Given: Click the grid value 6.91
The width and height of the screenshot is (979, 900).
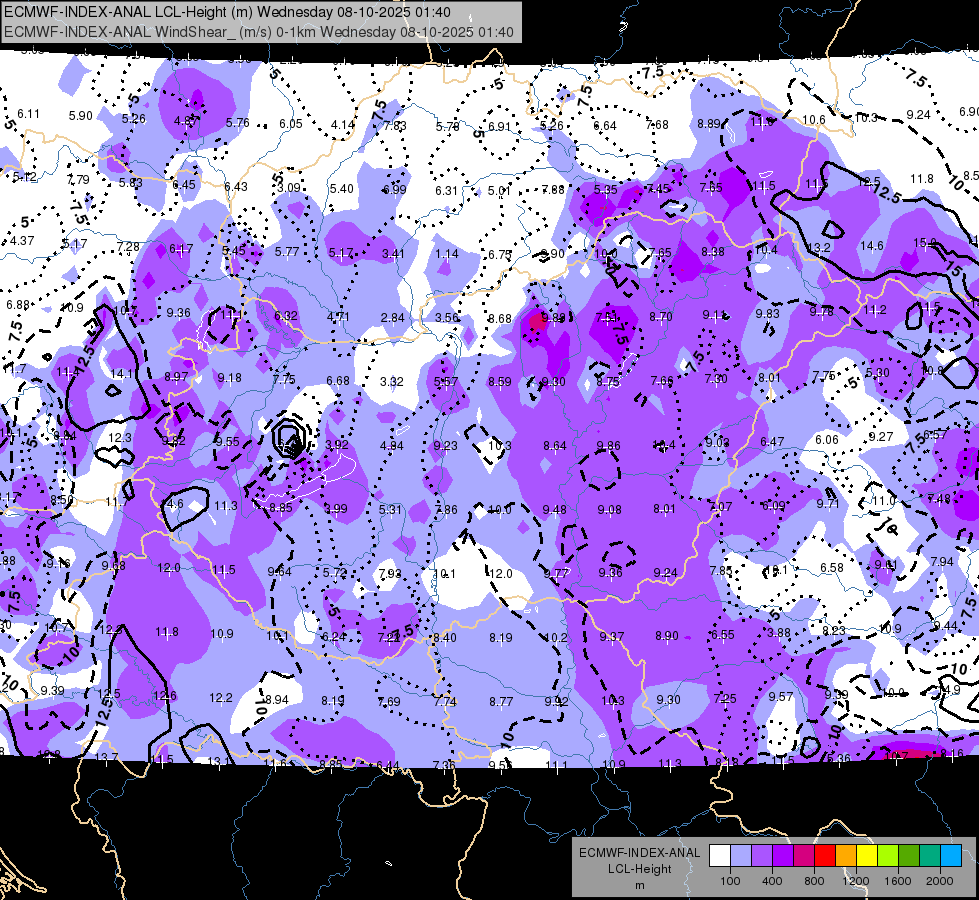Looking at the screenshot, I should [499, 126].
